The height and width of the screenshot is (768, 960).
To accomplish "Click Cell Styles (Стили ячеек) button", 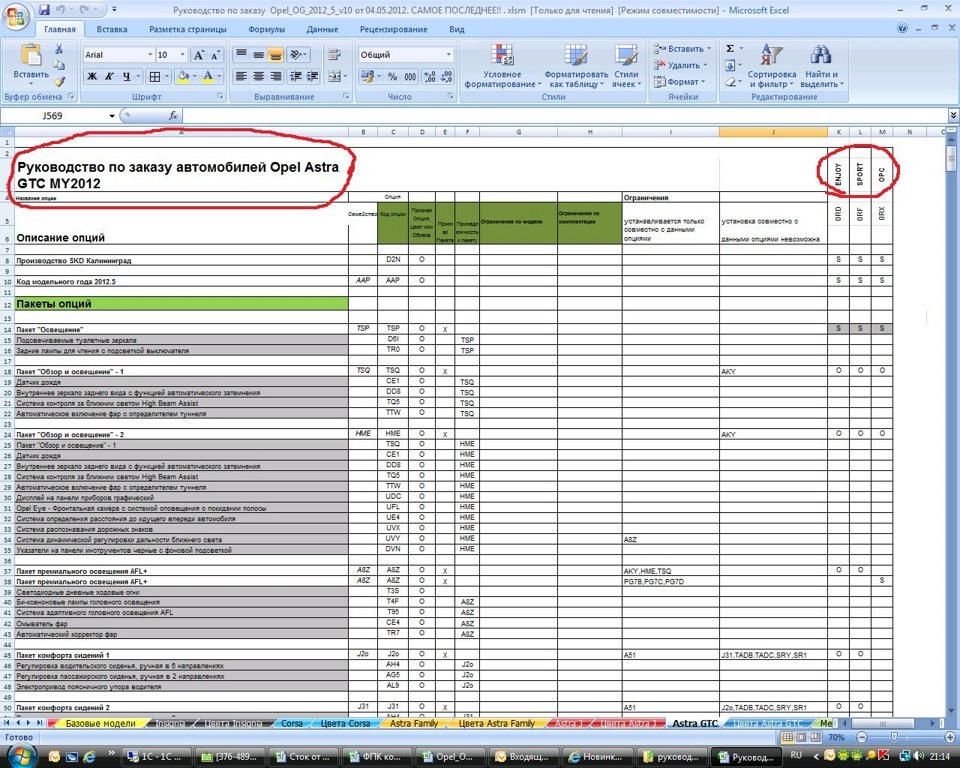I will point(626,66).
